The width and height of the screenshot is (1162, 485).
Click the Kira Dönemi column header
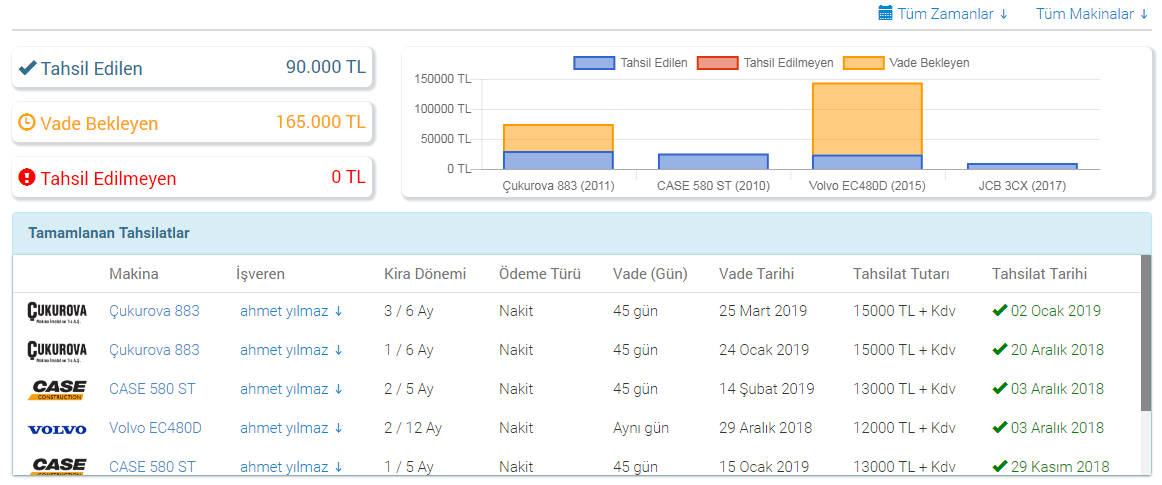[x=425, y=274]
